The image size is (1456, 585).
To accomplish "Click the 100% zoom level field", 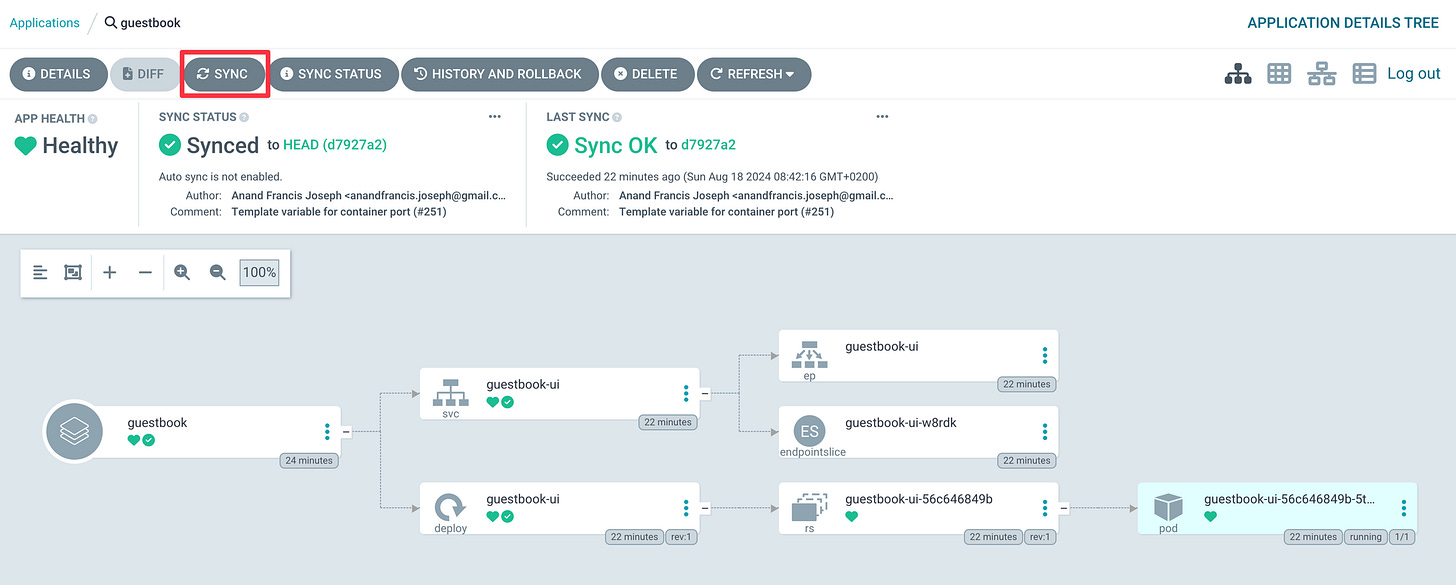I will coord(258,272).
